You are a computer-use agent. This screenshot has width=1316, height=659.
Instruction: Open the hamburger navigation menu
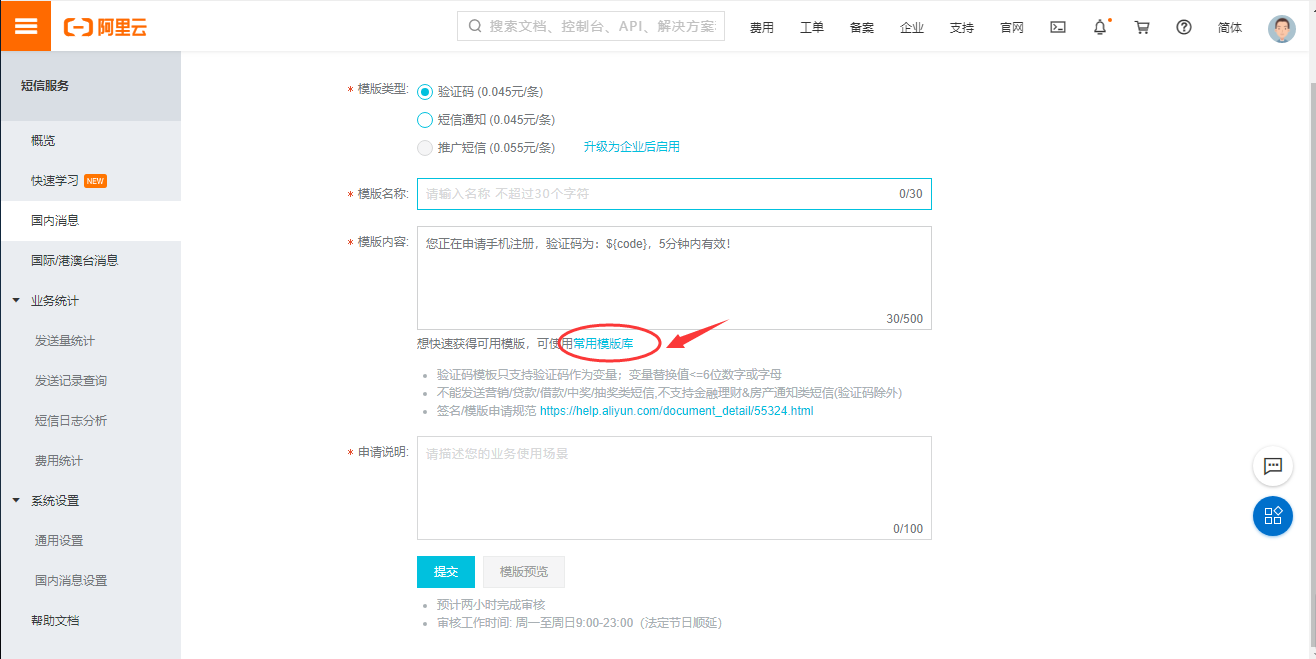[x=25, y=25]
